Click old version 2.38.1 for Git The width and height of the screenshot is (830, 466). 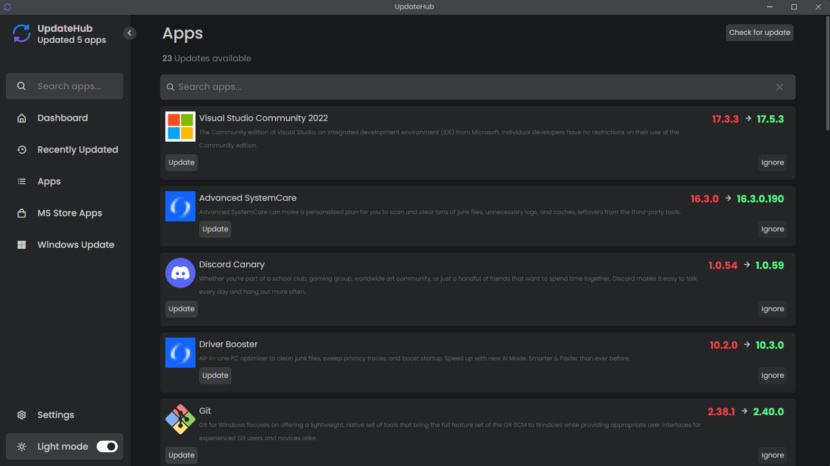(x=721, y=411)
